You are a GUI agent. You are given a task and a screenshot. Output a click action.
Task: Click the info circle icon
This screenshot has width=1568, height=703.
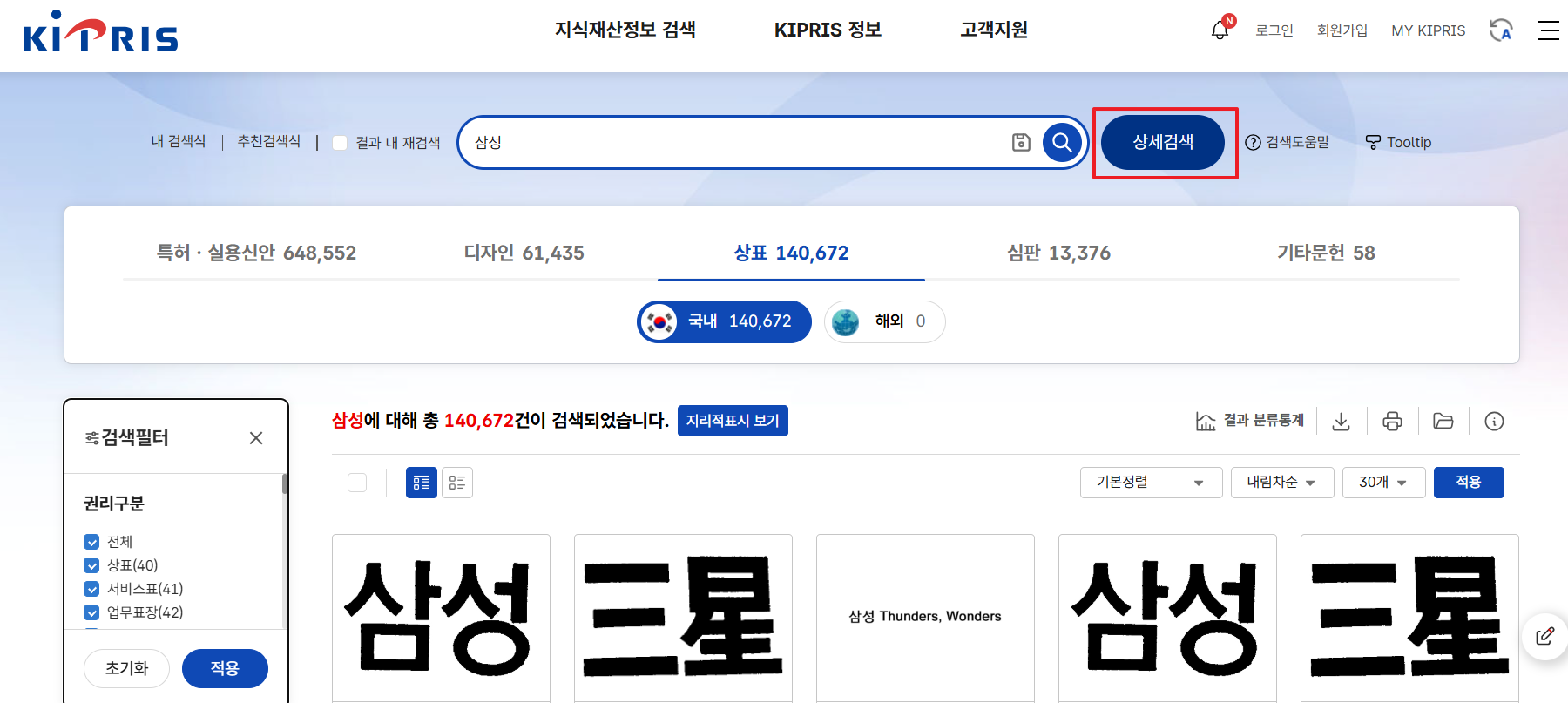click(x=1494, y=422)
